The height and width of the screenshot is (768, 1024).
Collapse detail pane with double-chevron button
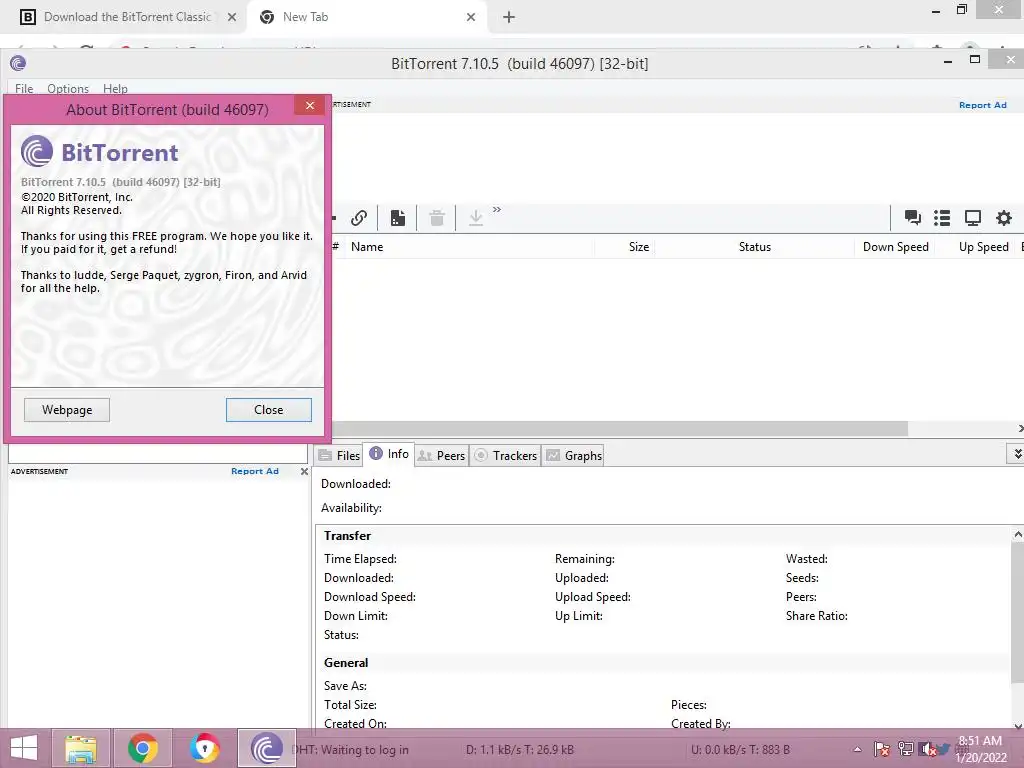[x=1016, y=453]
